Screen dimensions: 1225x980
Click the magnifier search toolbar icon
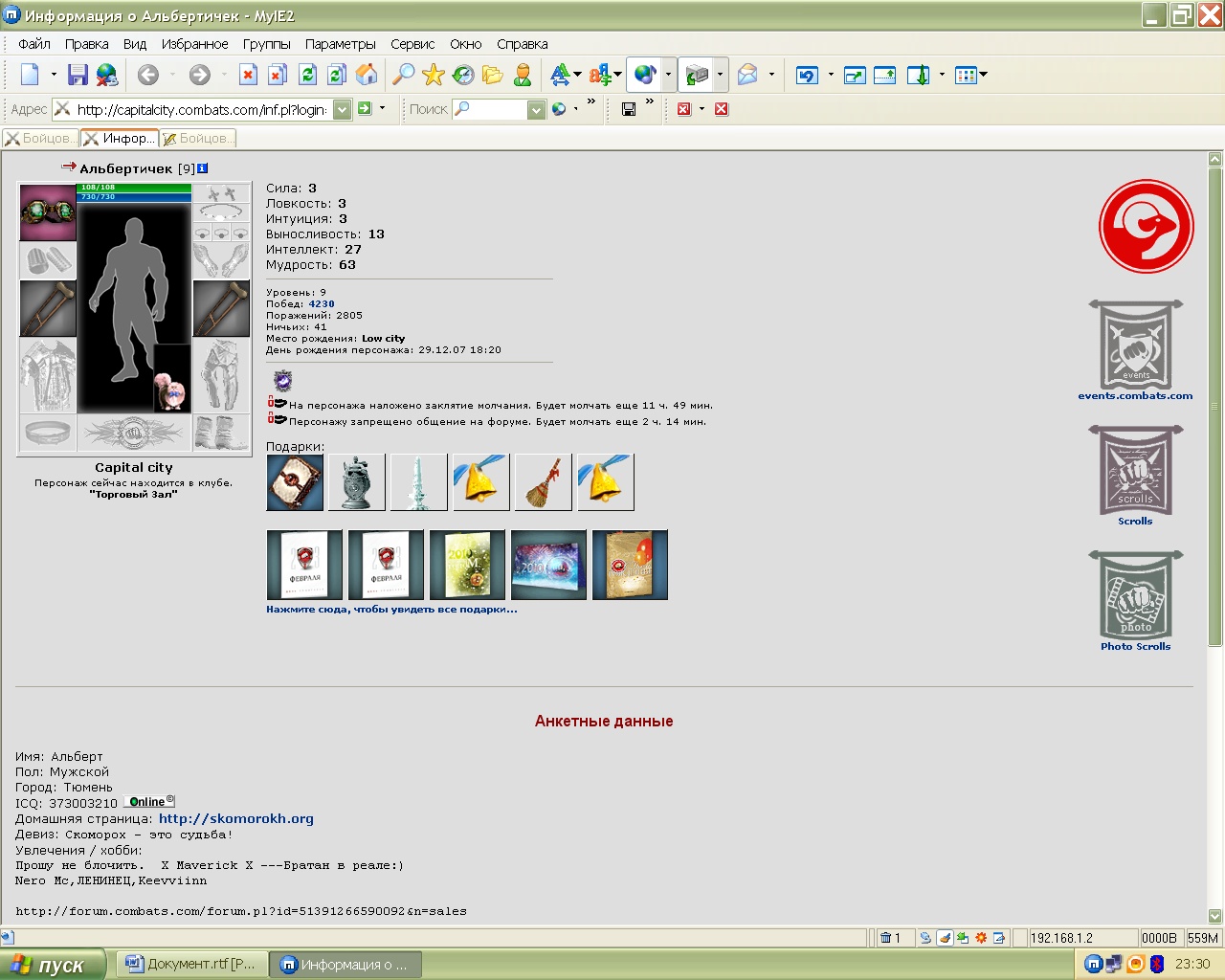click(404, 75)
